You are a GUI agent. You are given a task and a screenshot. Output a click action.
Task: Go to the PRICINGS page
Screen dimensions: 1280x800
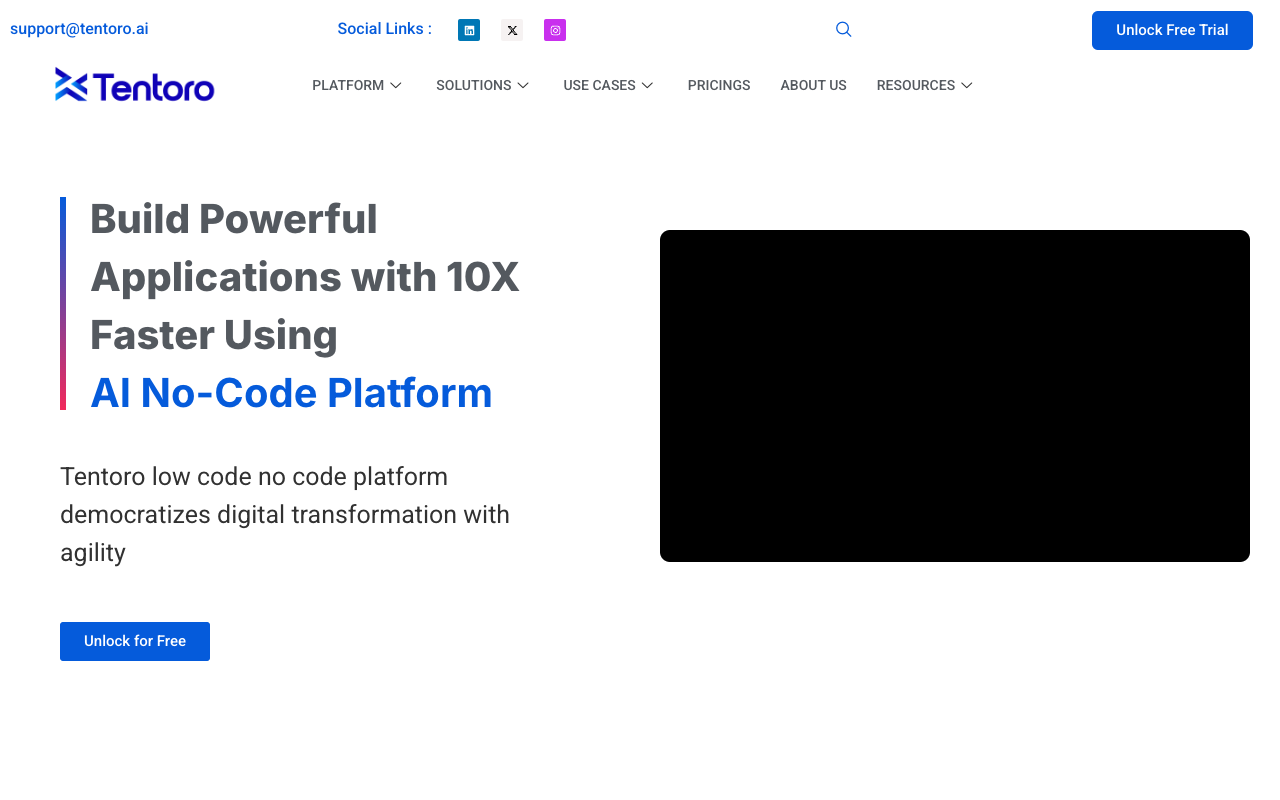(x=719, y=86)
